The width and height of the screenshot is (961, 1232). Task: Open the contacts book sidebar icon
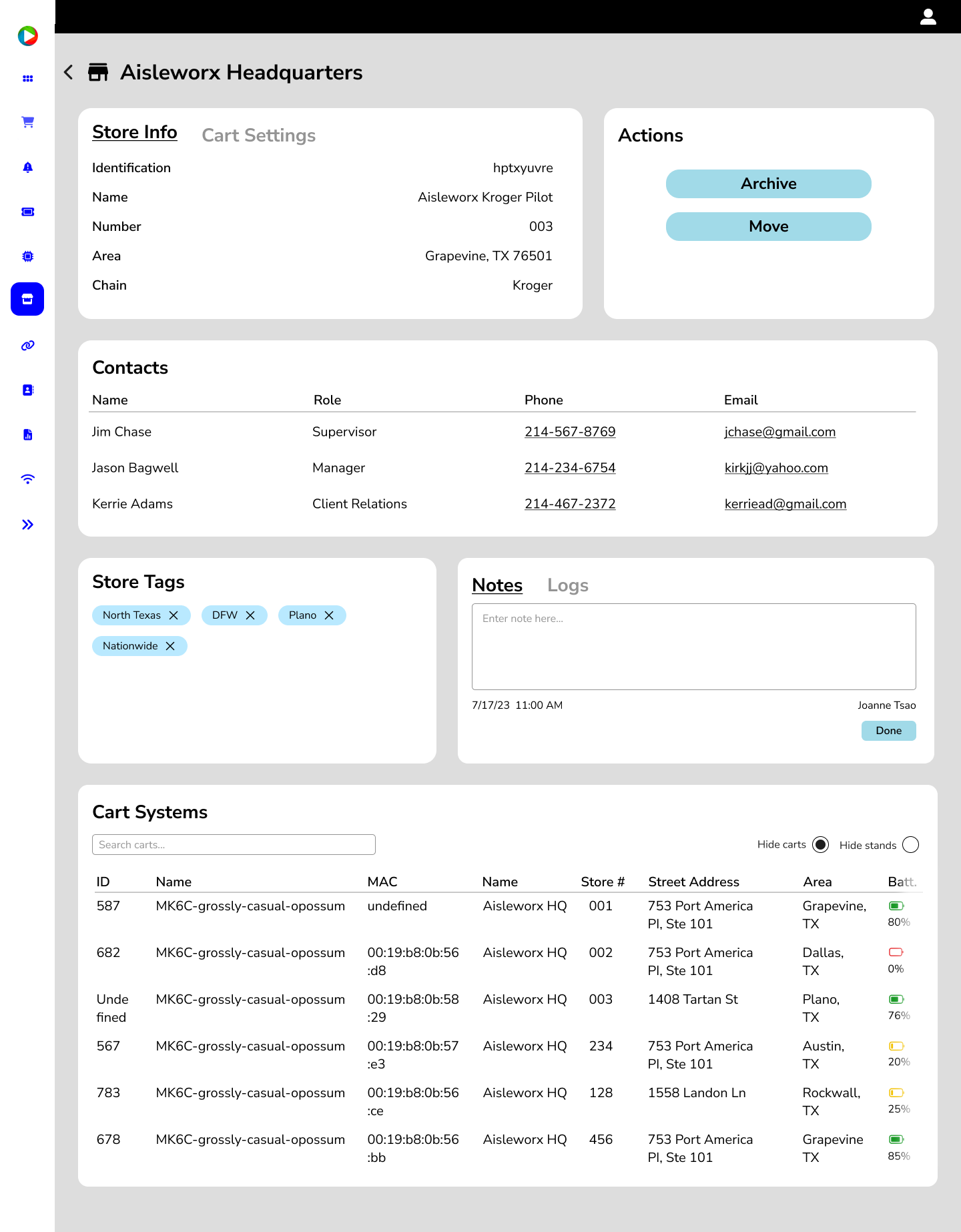(x=27, y=390)
